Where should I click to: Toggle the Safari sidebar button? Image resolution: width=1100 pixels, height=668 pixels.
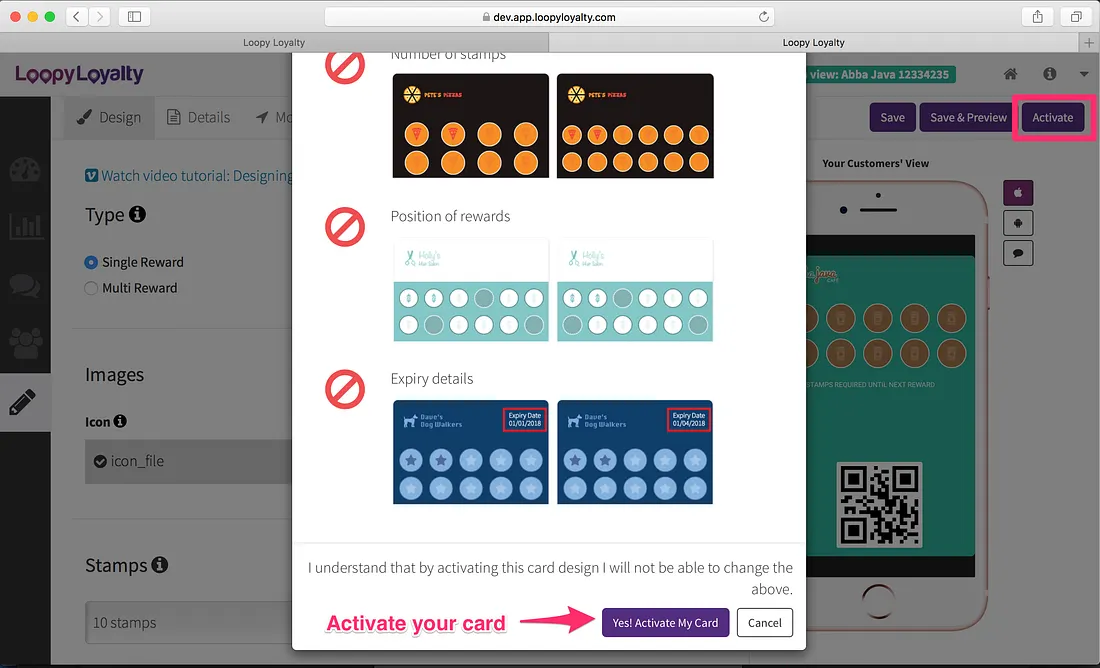[x=134, y=16]
